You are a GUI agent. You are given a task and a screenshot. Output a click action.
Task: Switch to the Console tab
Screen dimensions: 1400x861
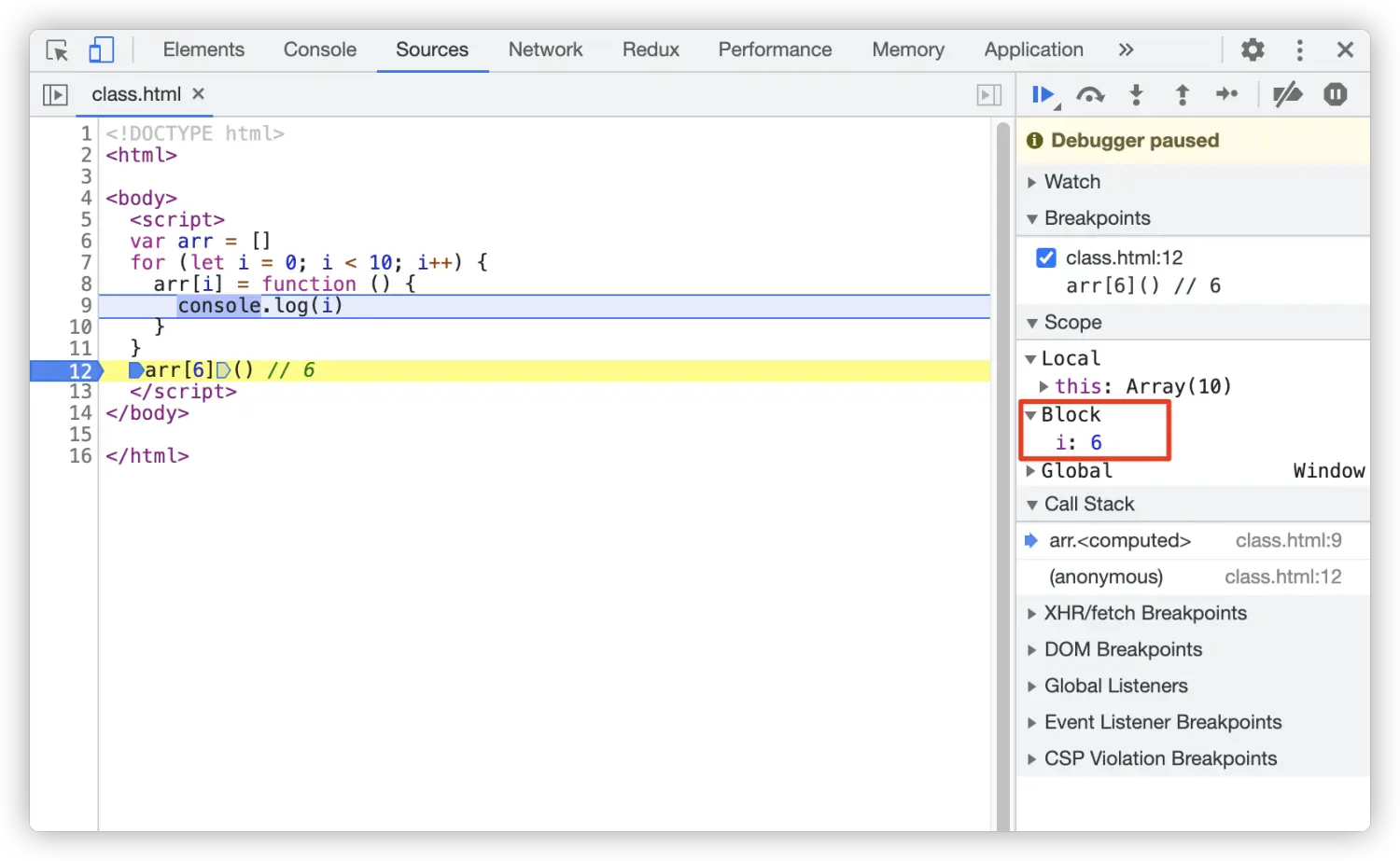pyautogui.click(x=320, y=49)
